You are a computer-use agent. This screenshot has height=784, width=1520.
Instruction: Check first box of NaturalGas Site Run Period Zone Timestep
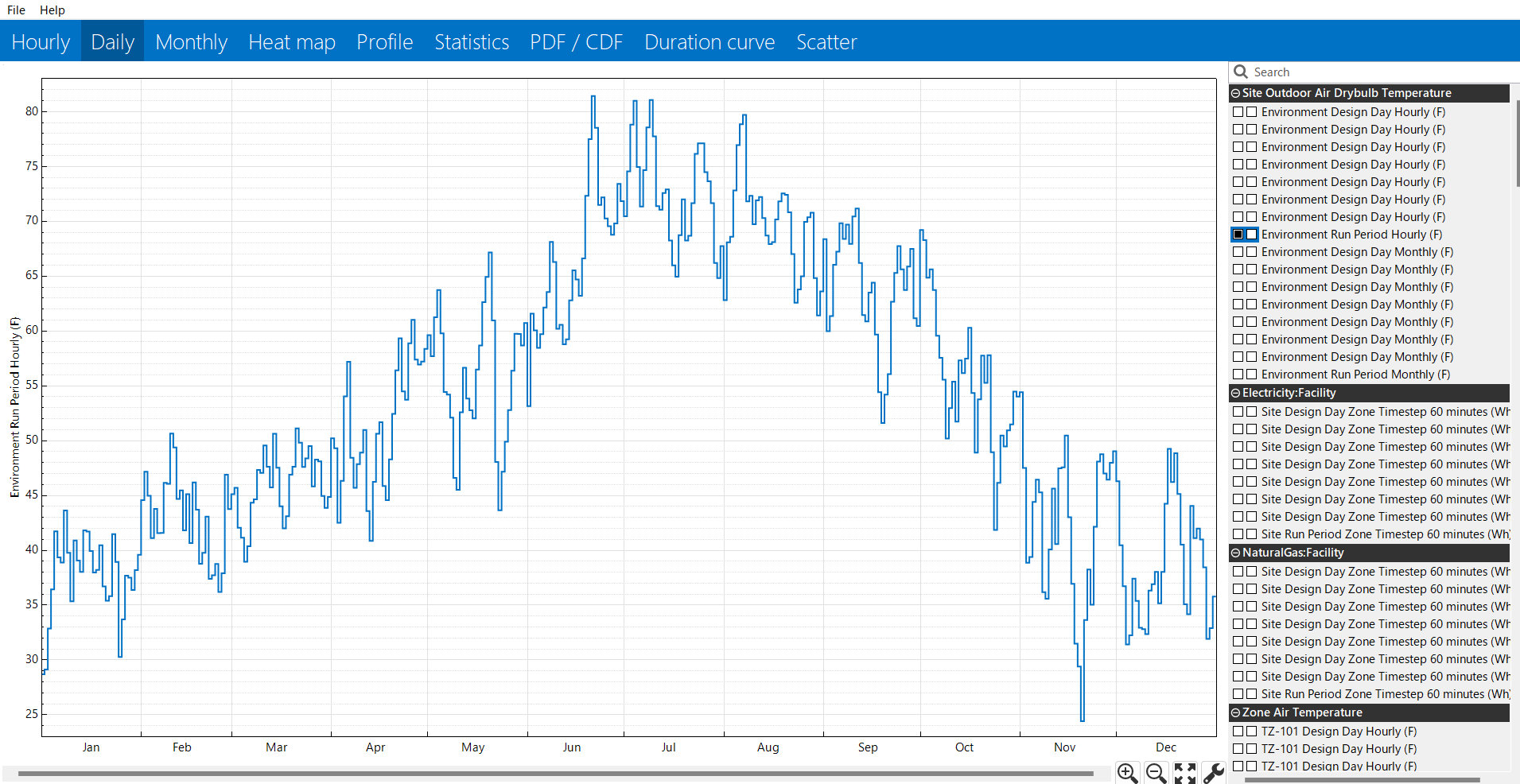1238,694
